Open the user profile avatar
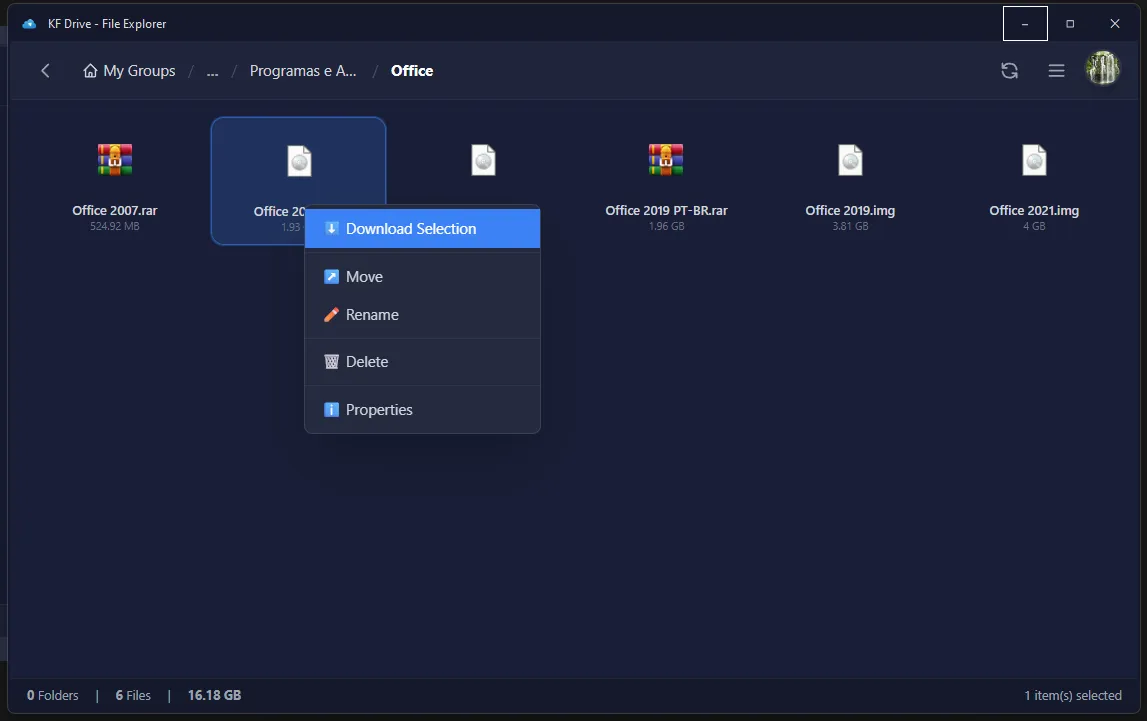 (1103, 69)
